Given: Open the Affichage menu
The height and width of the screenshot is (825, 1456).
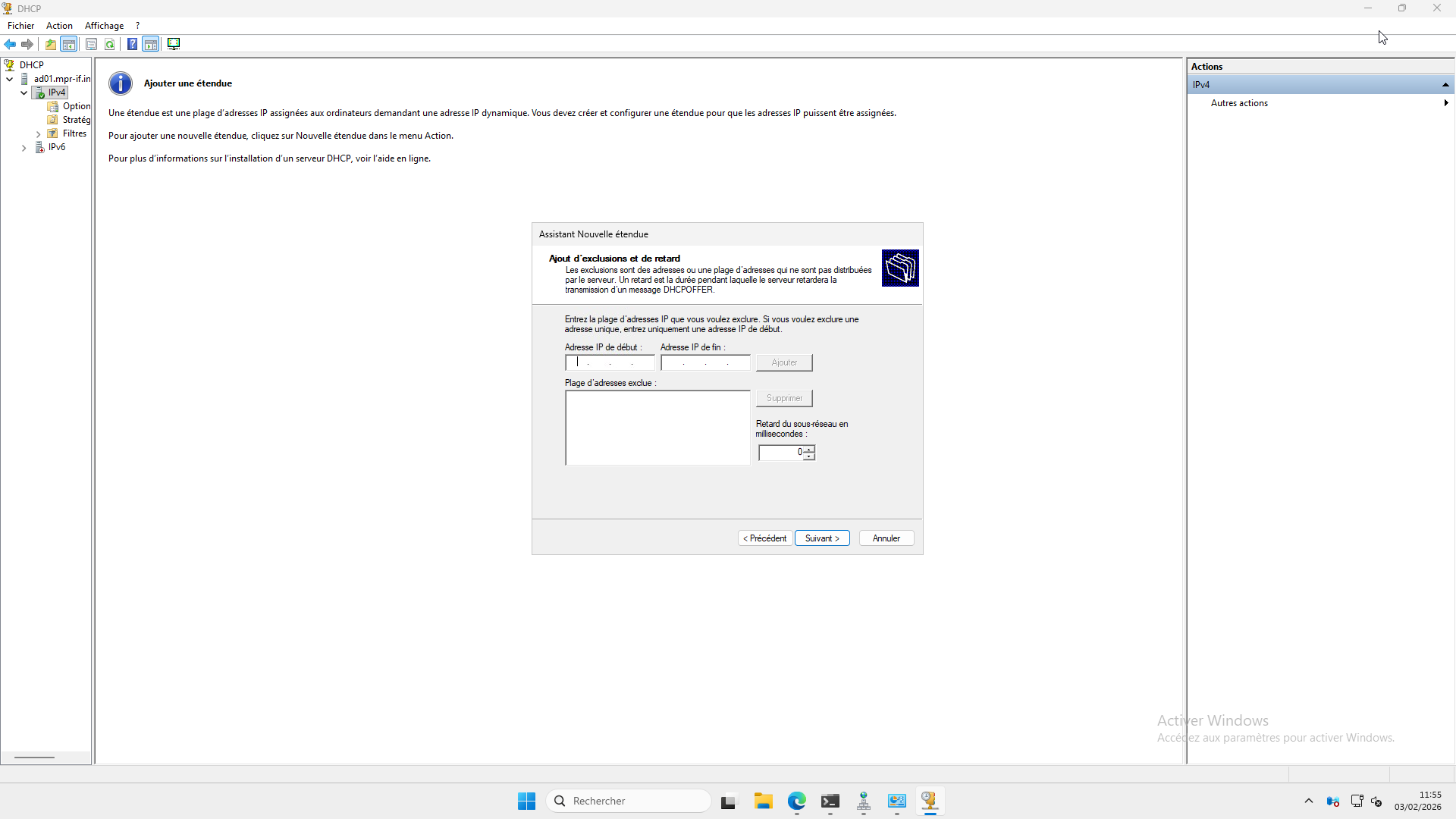Looking at the screenshot, I should click(x=104, y=26).
